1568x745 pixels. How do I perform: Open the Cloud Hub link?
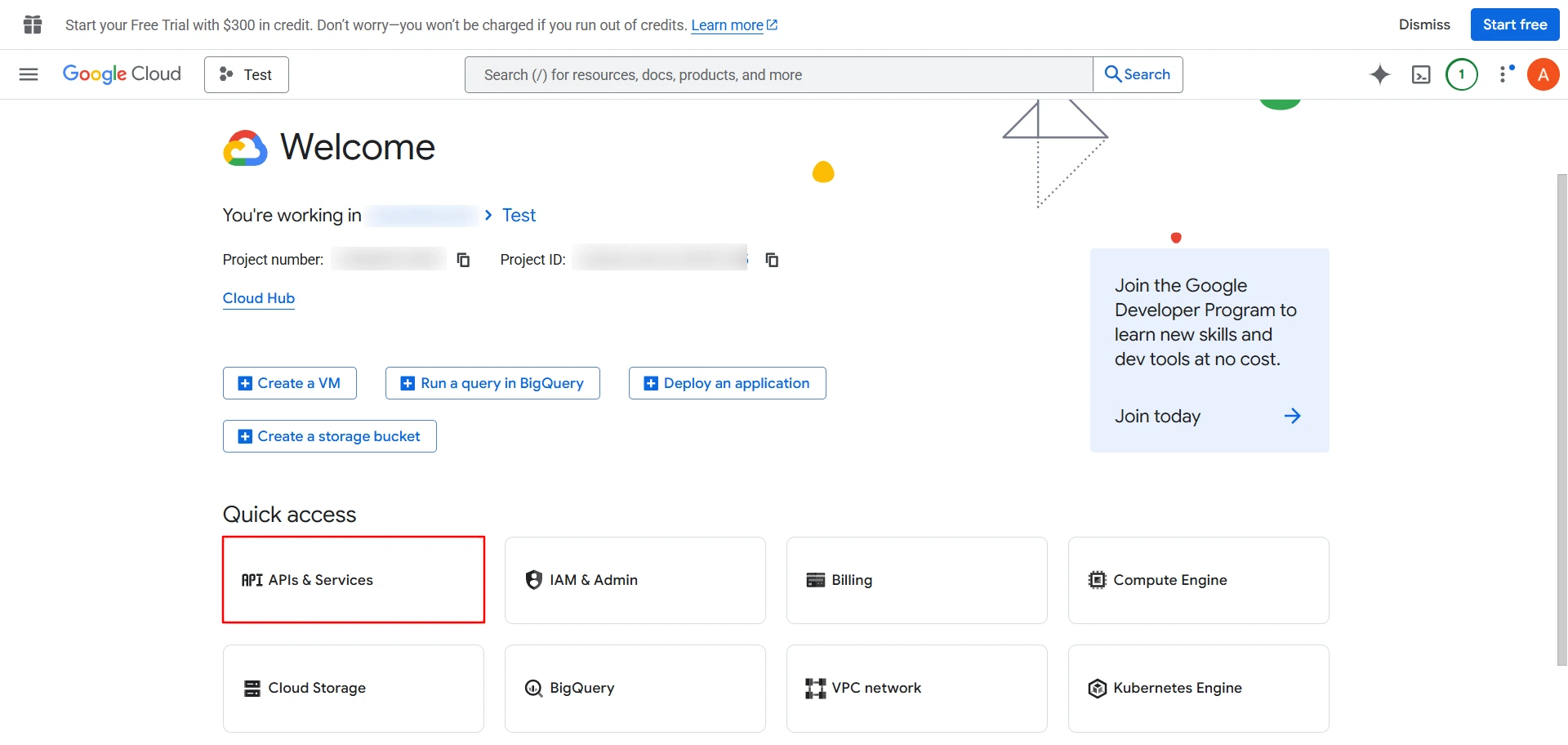[x=258, y=298]
